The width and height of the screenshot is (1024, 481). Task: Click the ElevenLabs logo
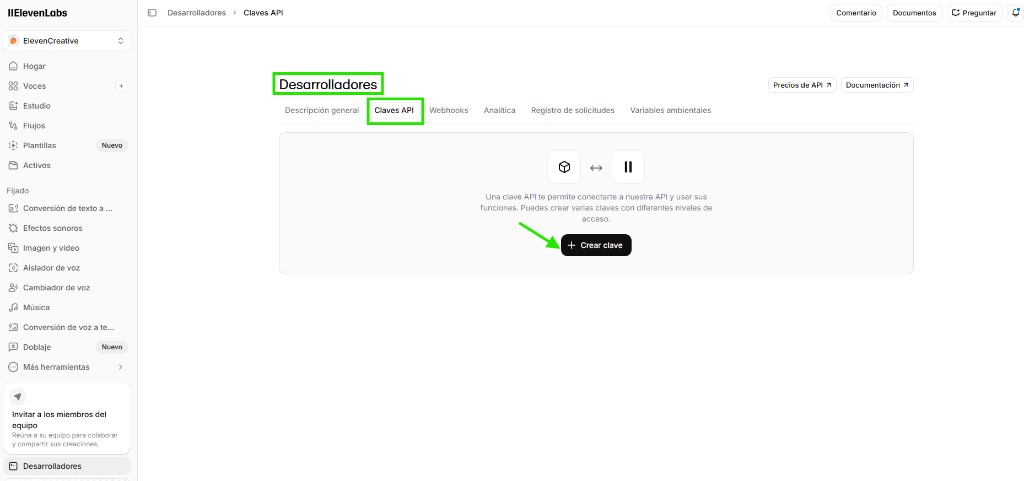coord(37,13)
